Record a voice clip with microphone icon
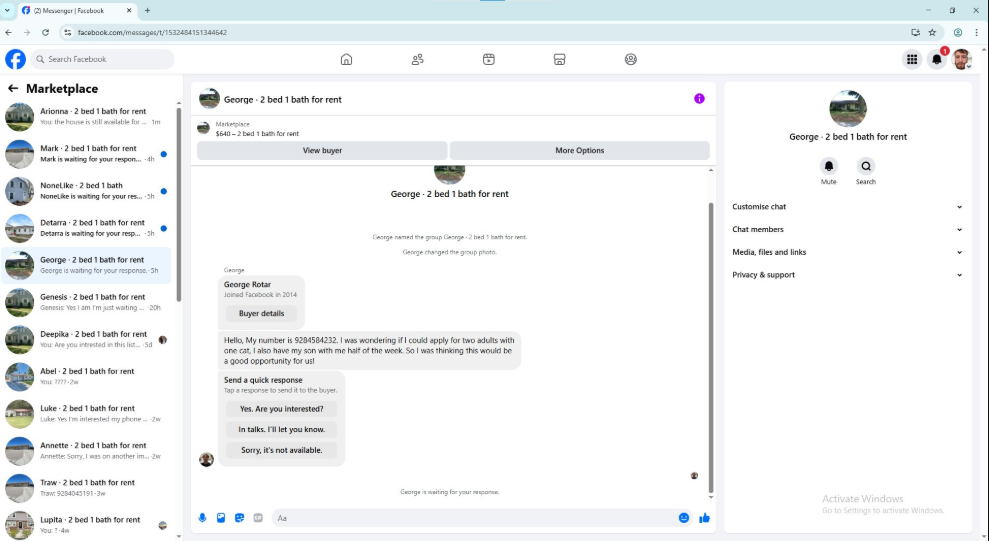The image size is (989, 541). pyautogui.click(x=202, y=518)
